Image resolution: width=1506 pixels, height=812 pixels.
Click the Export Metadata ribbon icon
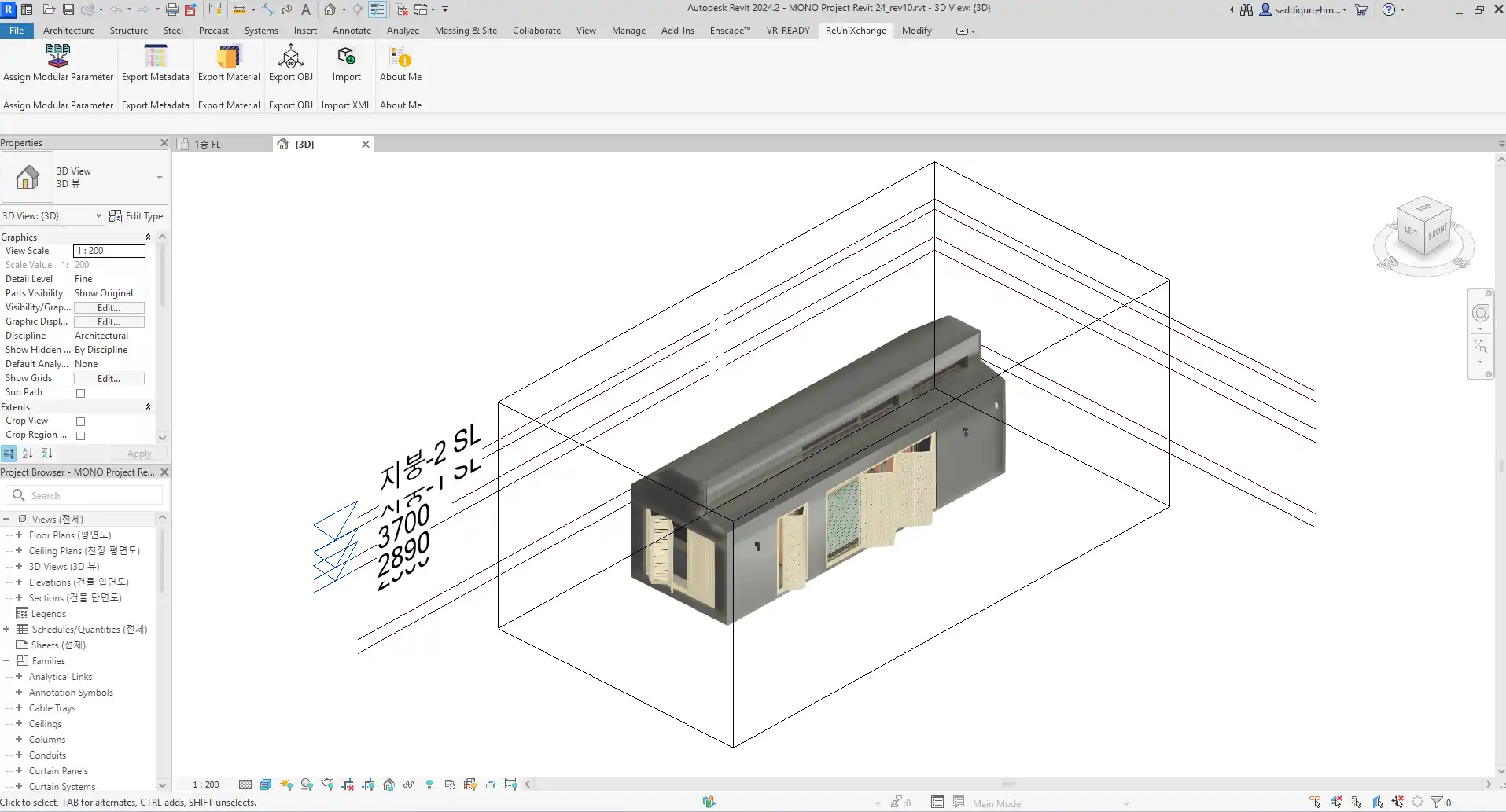[x=156, y=57]
